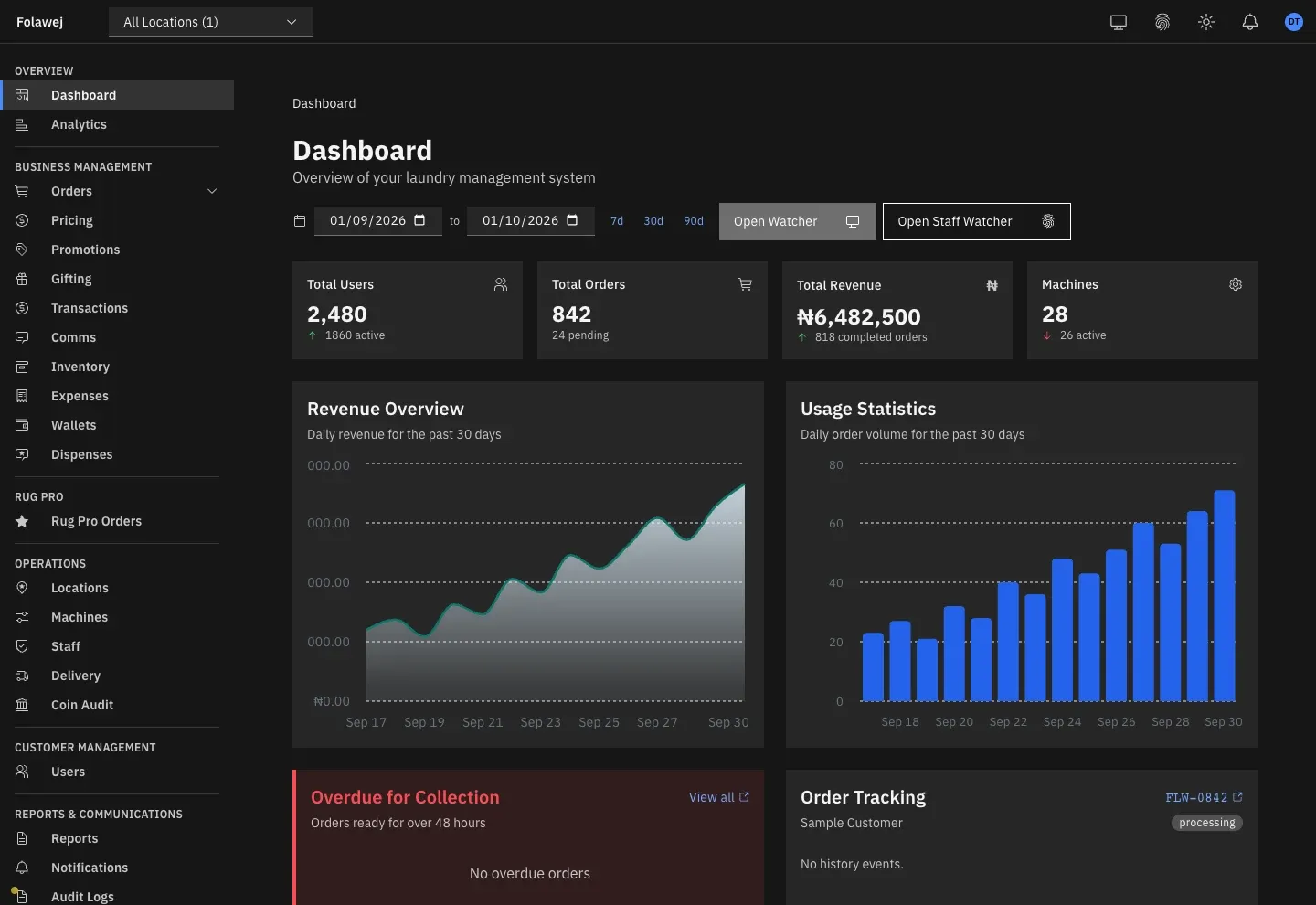Click the Open Watcher button
Screen dimensions: 1316x905
(x=797, y=221)
